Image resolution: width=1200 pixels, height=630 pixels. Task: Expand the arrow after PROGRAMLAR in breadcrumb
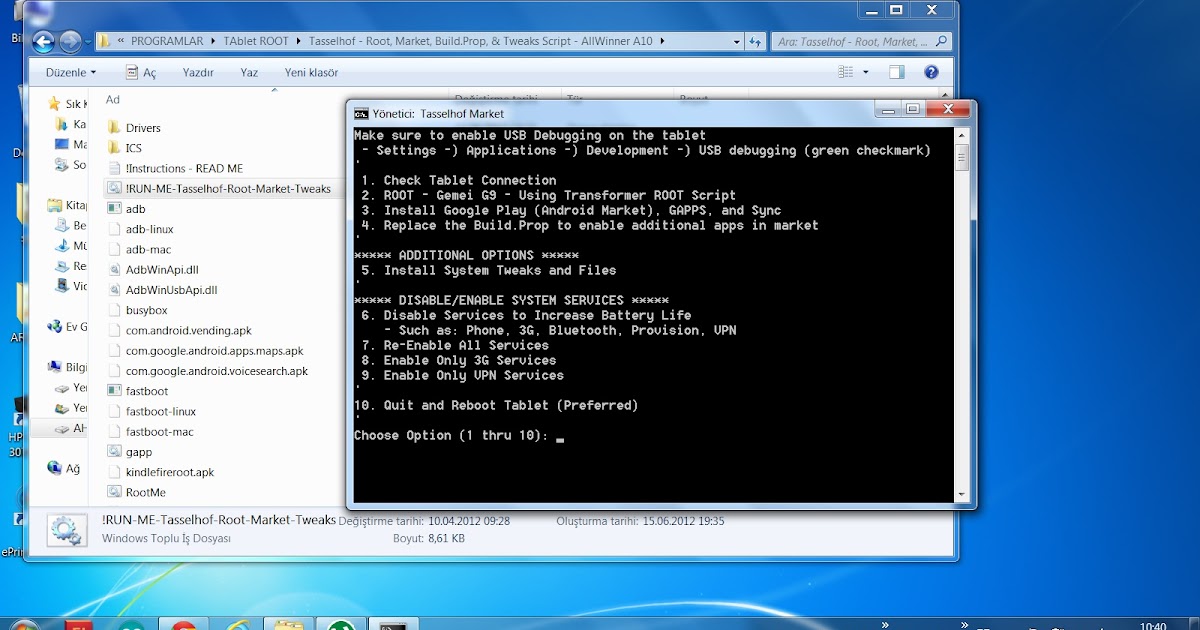[x=211, y=42]
